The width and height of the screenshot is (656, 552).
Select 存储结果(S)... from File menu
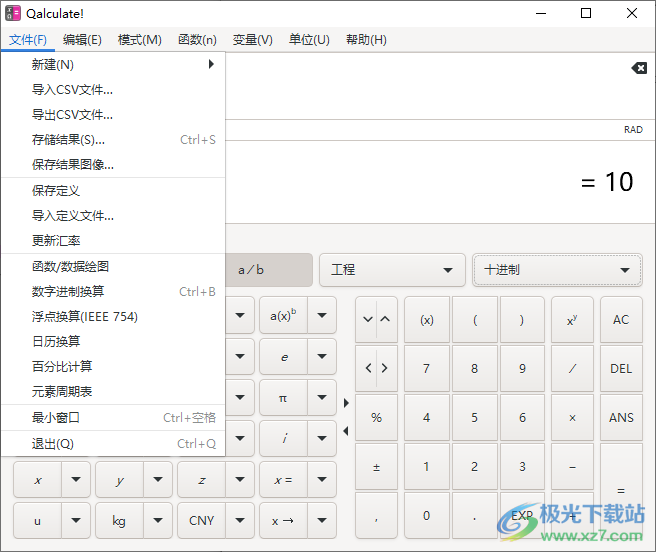pos(113,140)
